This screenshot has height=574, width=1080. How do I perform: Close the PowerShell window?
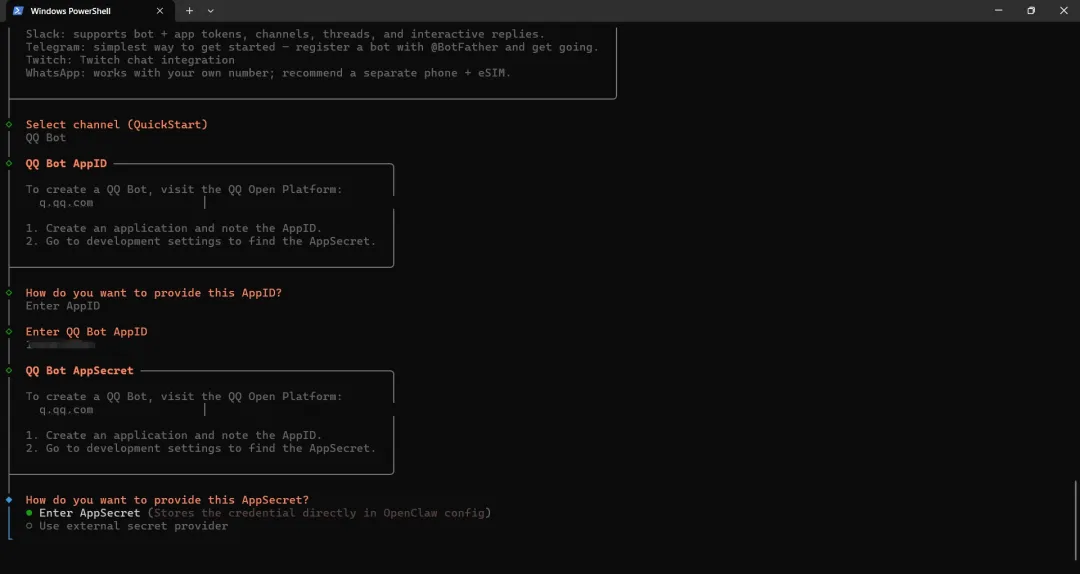tap(1063, 10)
